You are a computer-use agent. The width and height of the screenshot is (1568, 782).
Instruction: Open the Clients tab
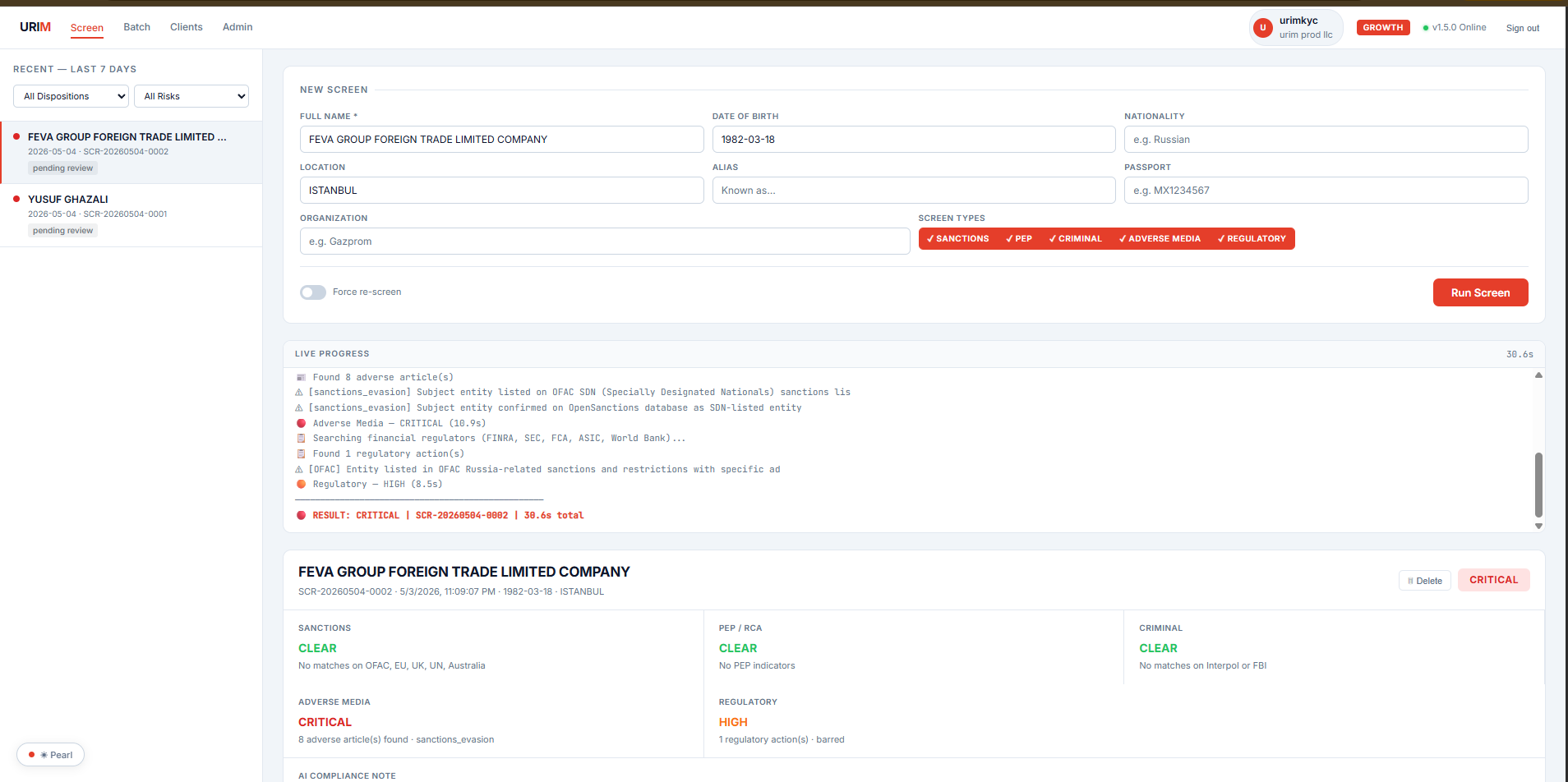coord(187,27)
